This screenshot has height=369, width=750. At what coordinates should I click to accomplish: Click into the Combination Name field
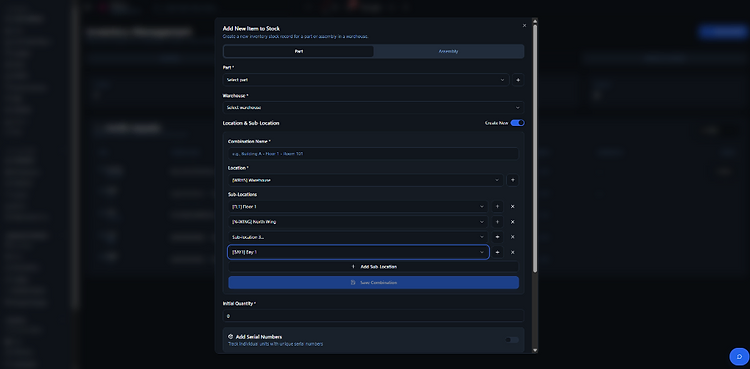(373, 154)
